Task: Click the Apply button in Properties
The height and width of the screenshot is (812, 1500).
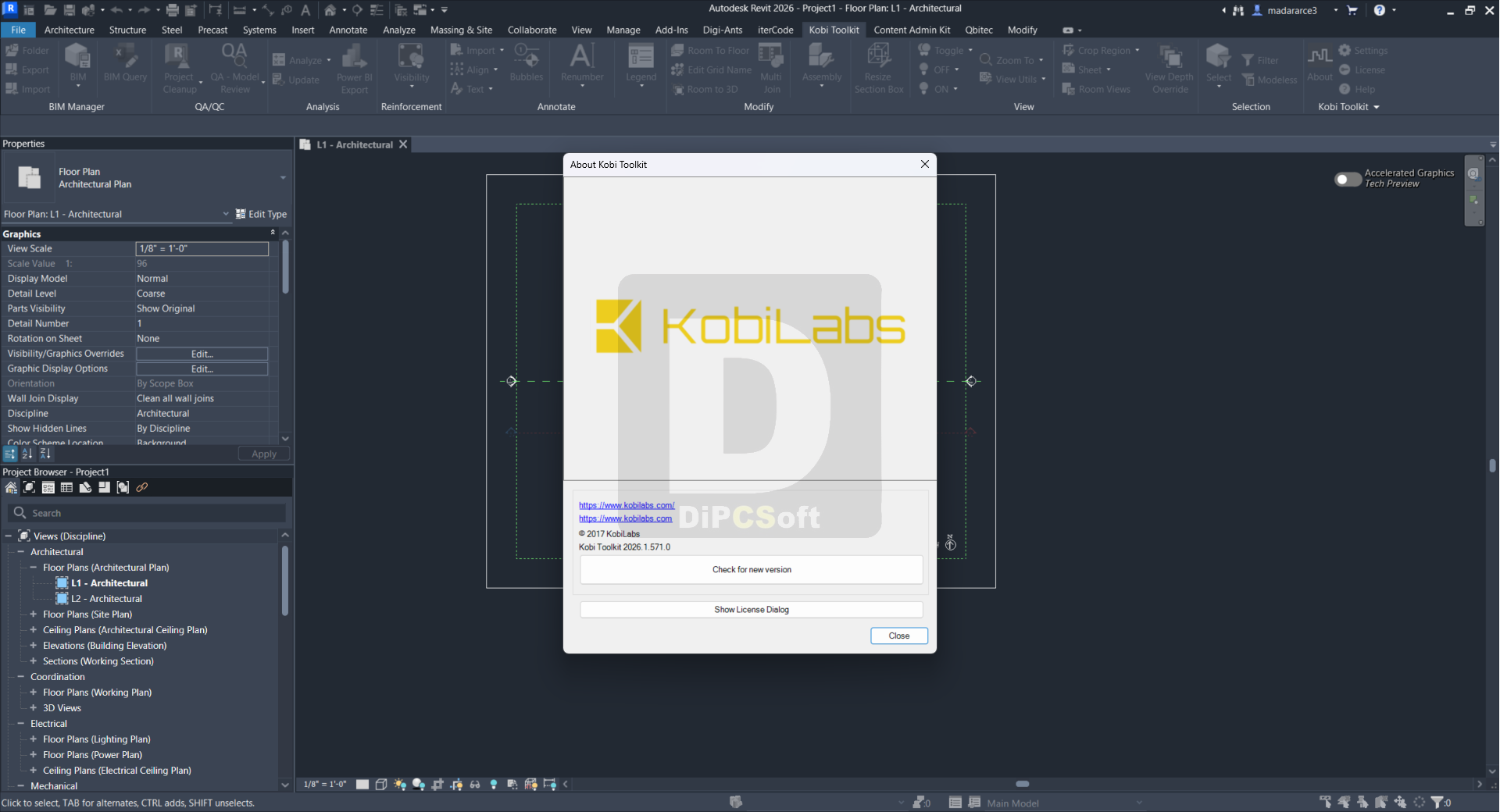Action: tap(264, 454)
